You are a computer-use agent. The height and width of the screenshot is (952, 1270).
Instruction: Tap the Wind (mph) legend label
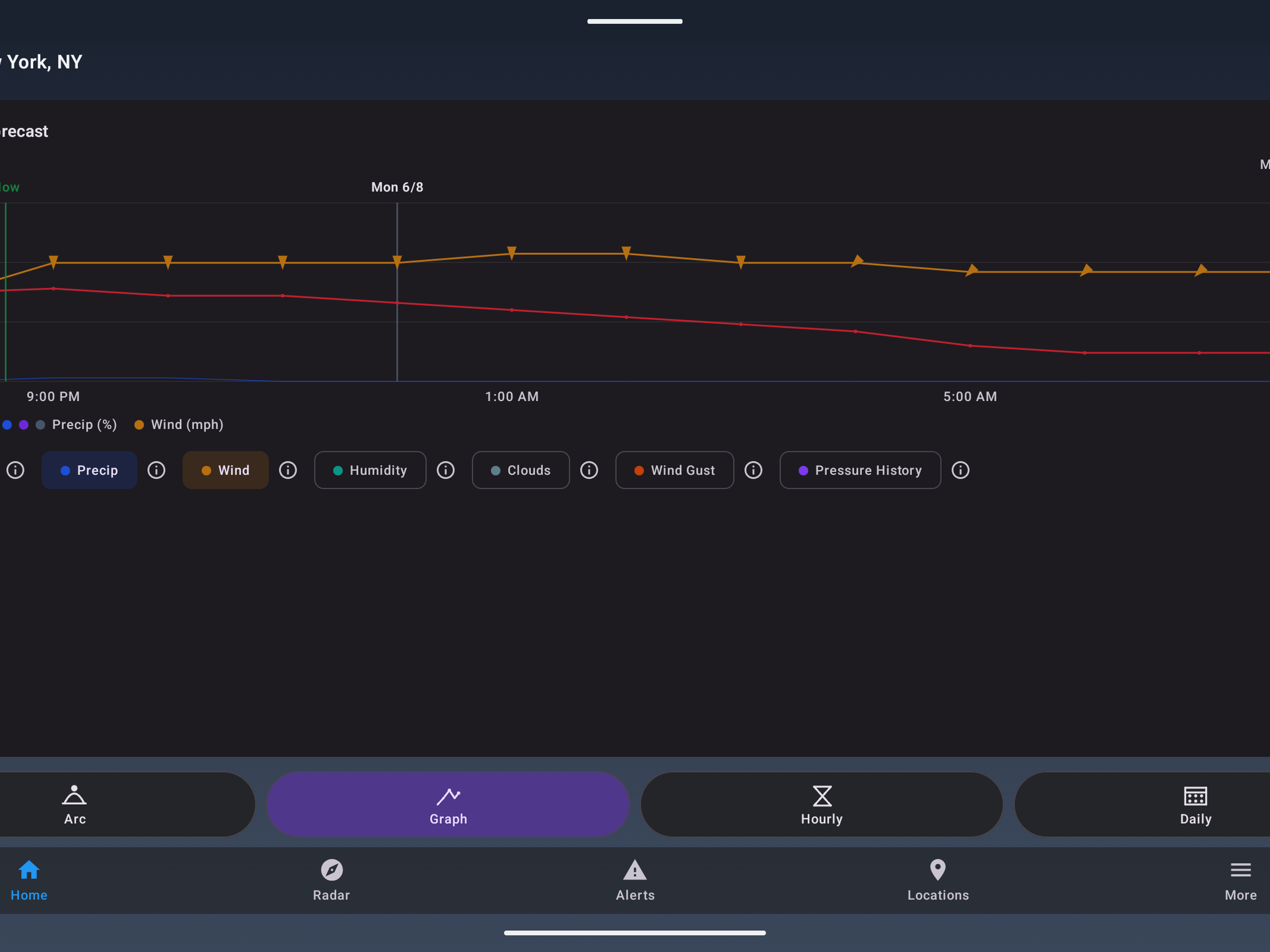click(187, 425)
